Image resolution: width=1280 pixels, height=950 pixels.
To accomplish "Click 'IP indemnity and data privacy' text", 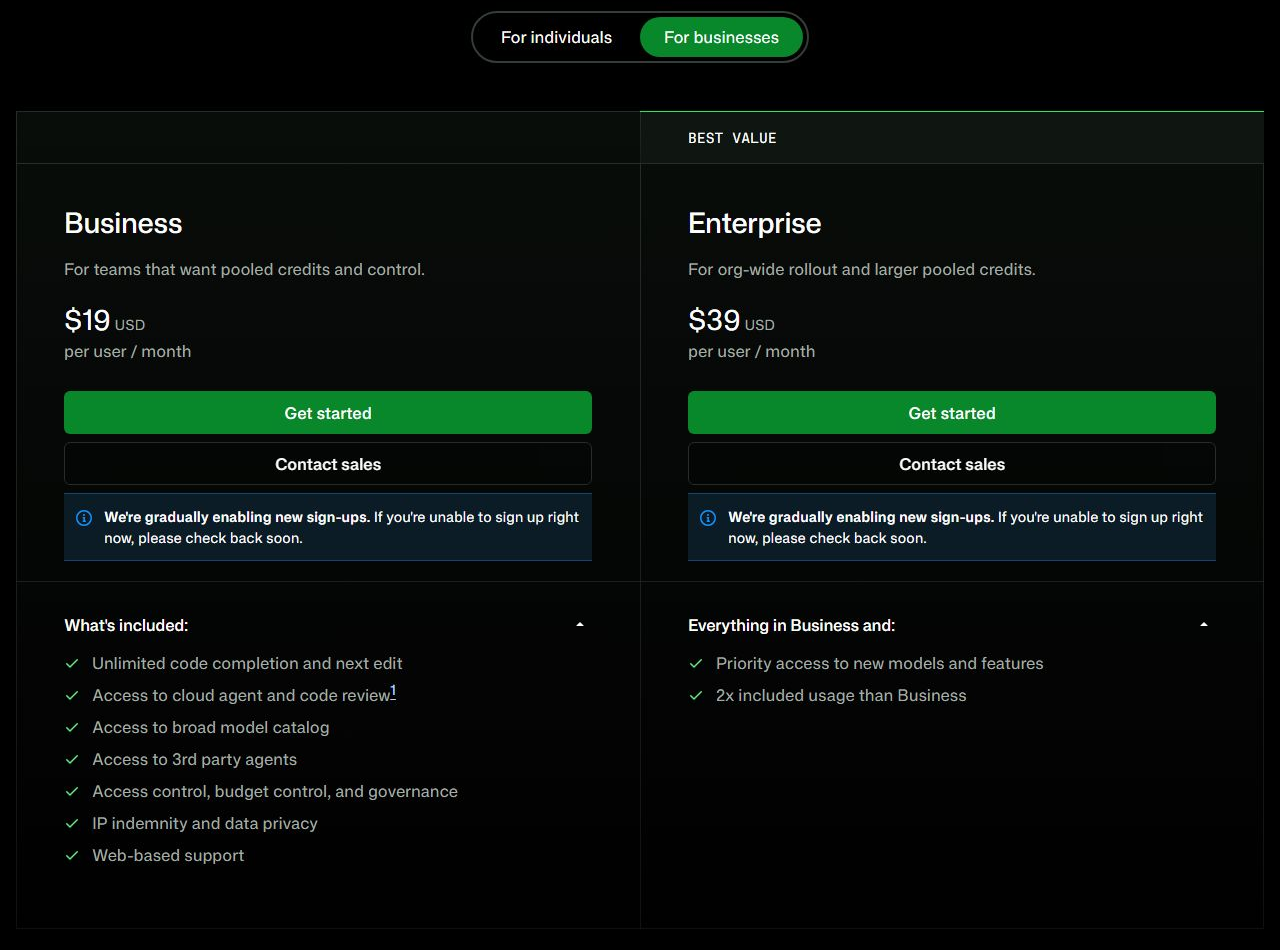I will (x=205, y=823).
